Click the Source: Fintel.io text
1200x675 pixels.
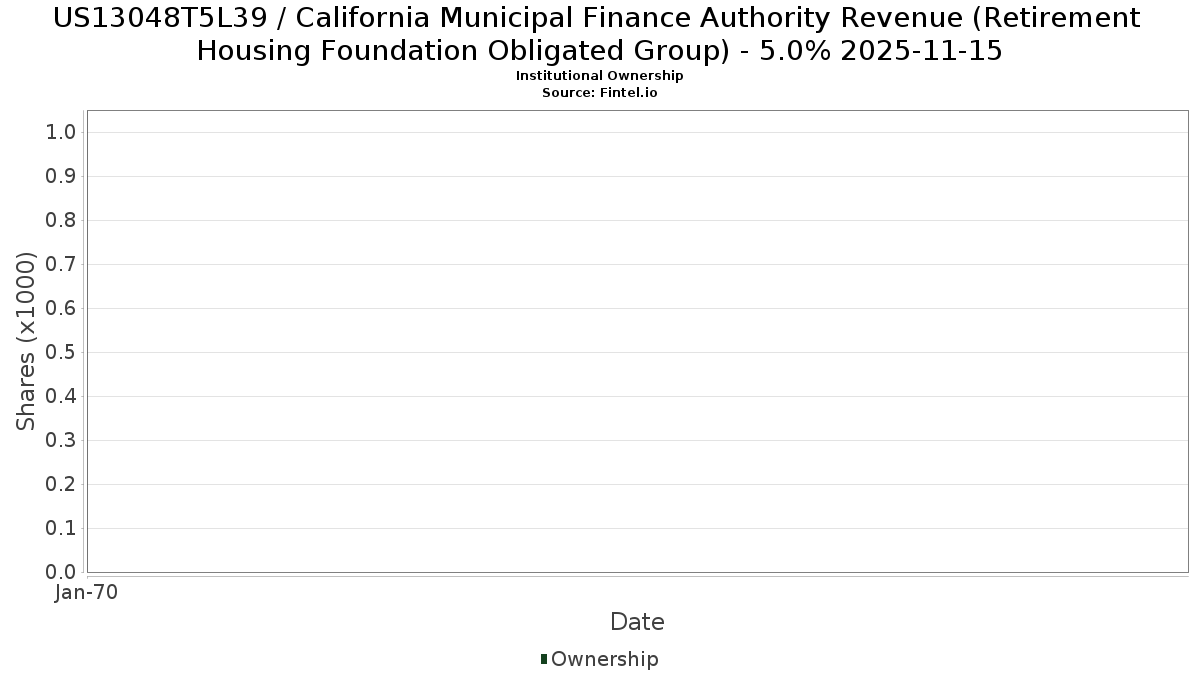[x=599, y=92]
